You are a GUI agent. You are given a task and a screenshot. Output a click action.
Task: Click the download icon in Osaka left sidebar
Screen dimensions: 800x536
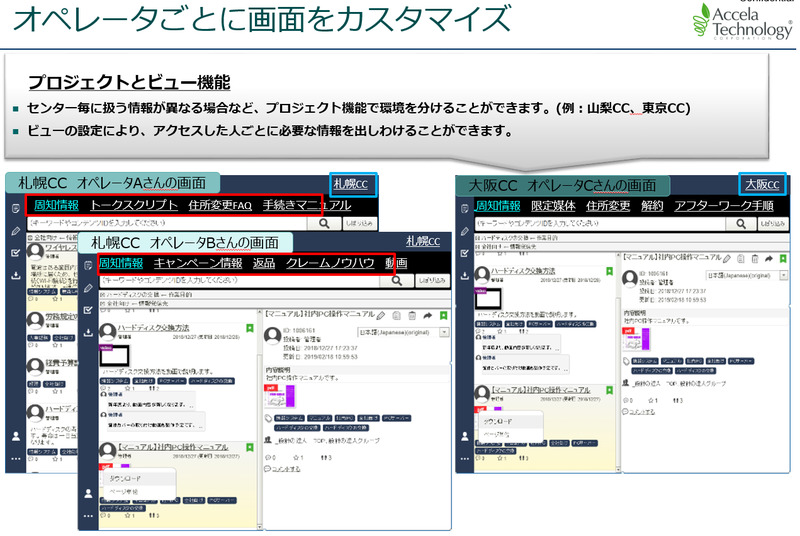click(x=464, y=275)
